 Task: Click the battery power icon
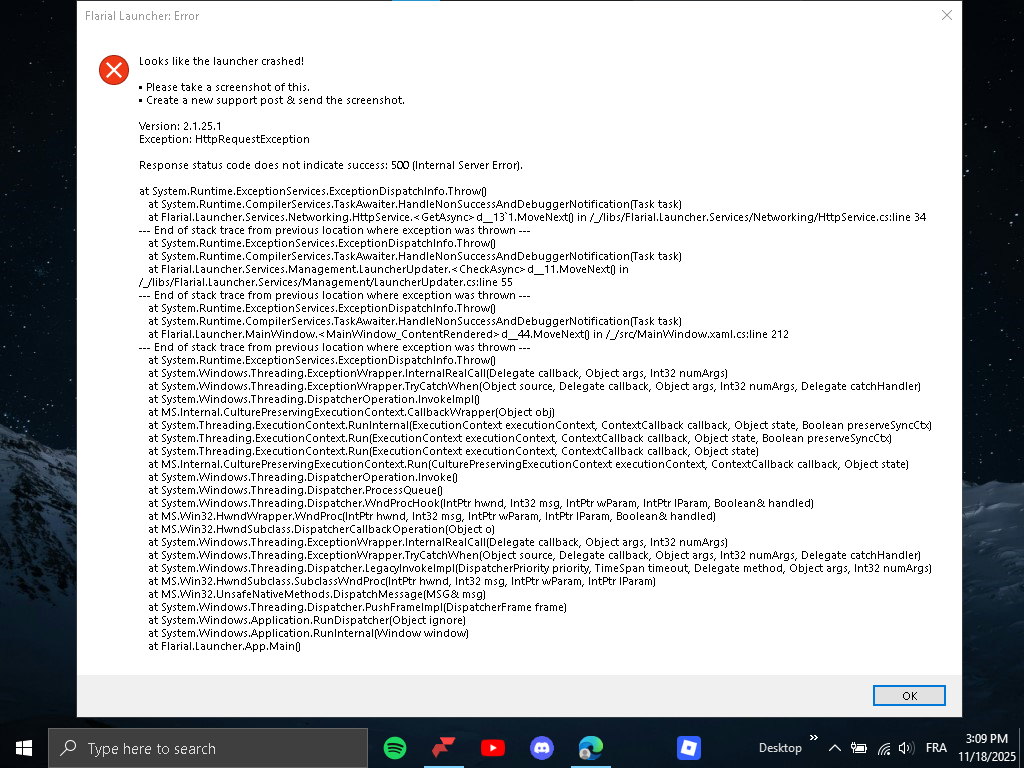[859, 748]
